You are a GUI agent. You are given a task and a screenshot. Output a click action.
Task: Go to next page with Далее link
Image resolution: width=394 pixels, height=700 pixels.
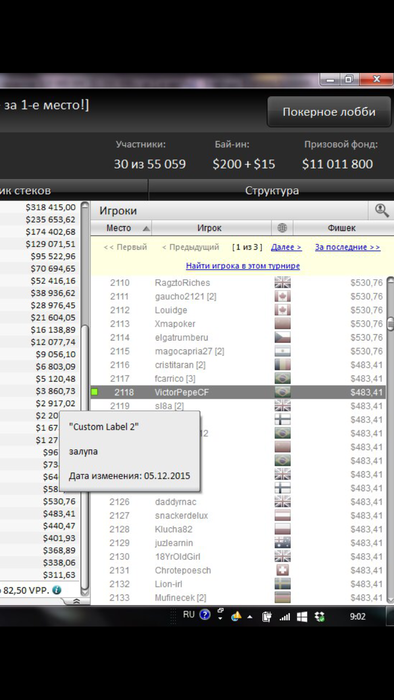pyautogui.click(x=286, y=247)
